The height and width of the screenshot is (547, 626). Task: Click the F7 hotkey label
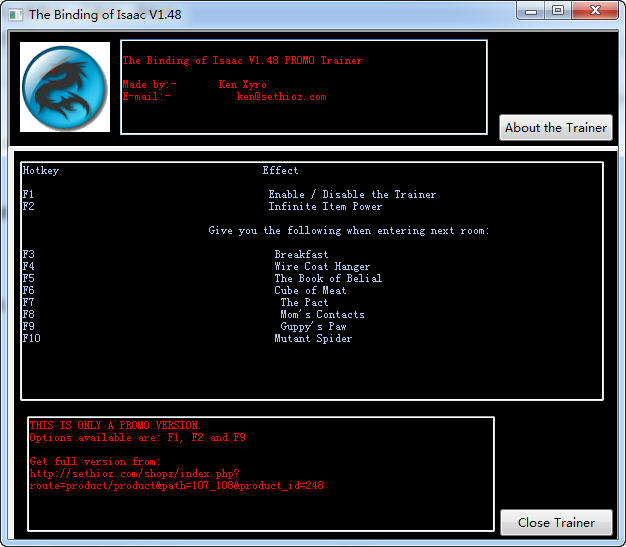pyautogui.click(x=28, y=302)
